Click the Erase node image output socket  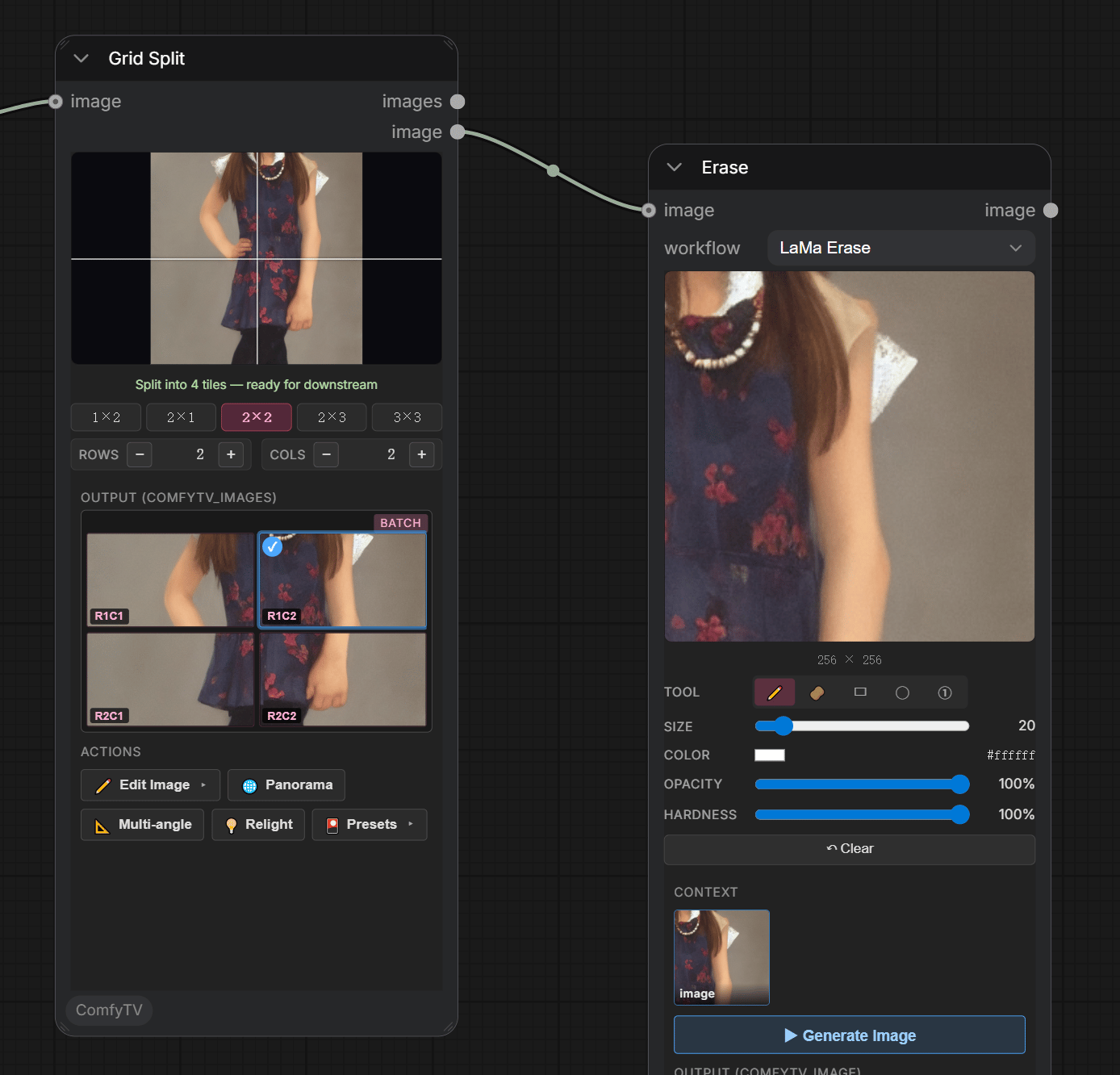1051,211
